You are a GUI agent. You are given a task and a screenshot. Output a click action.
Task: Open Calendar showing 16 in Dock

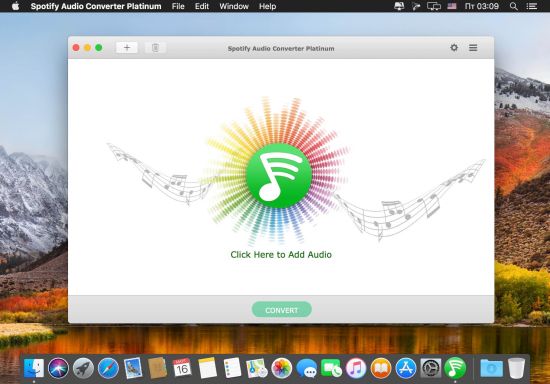click(x=182, y=368)
